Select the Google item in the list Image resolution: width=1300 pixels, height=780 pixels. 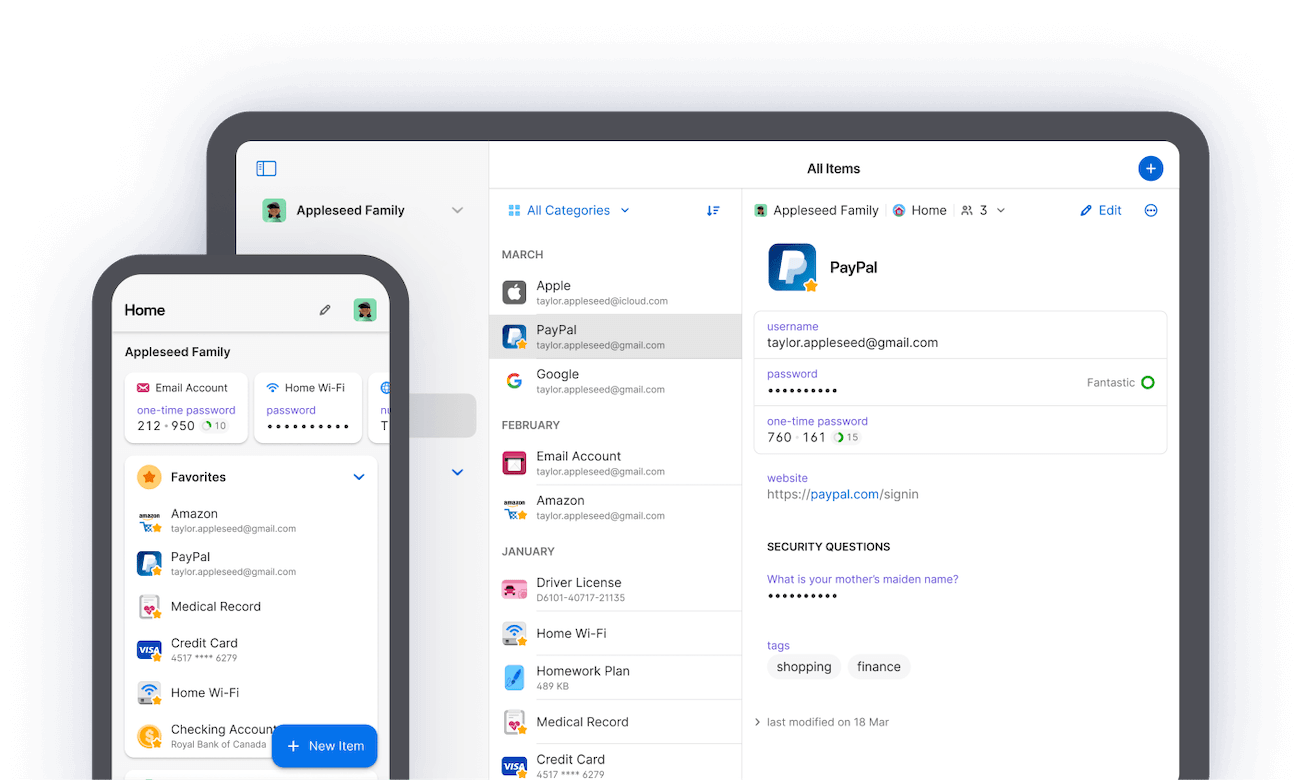coord(614,380)
